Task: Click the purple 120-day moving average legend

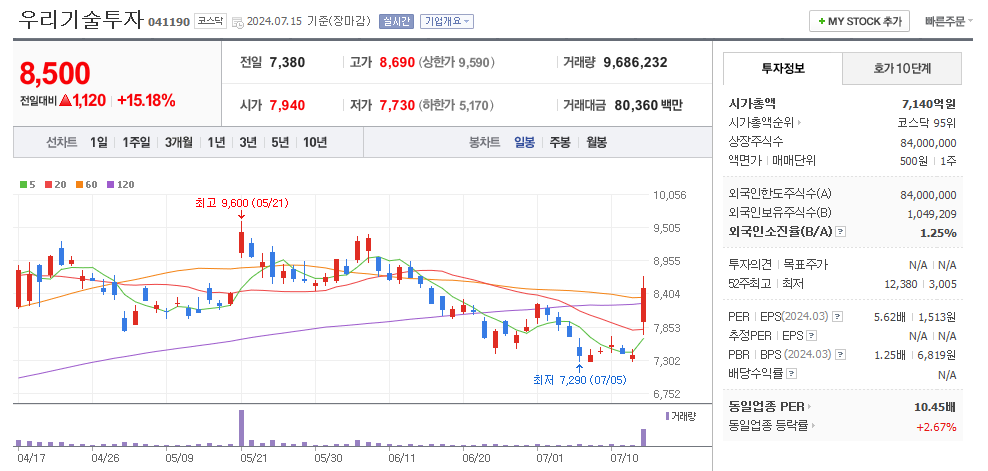Action: tap(120, 185)
